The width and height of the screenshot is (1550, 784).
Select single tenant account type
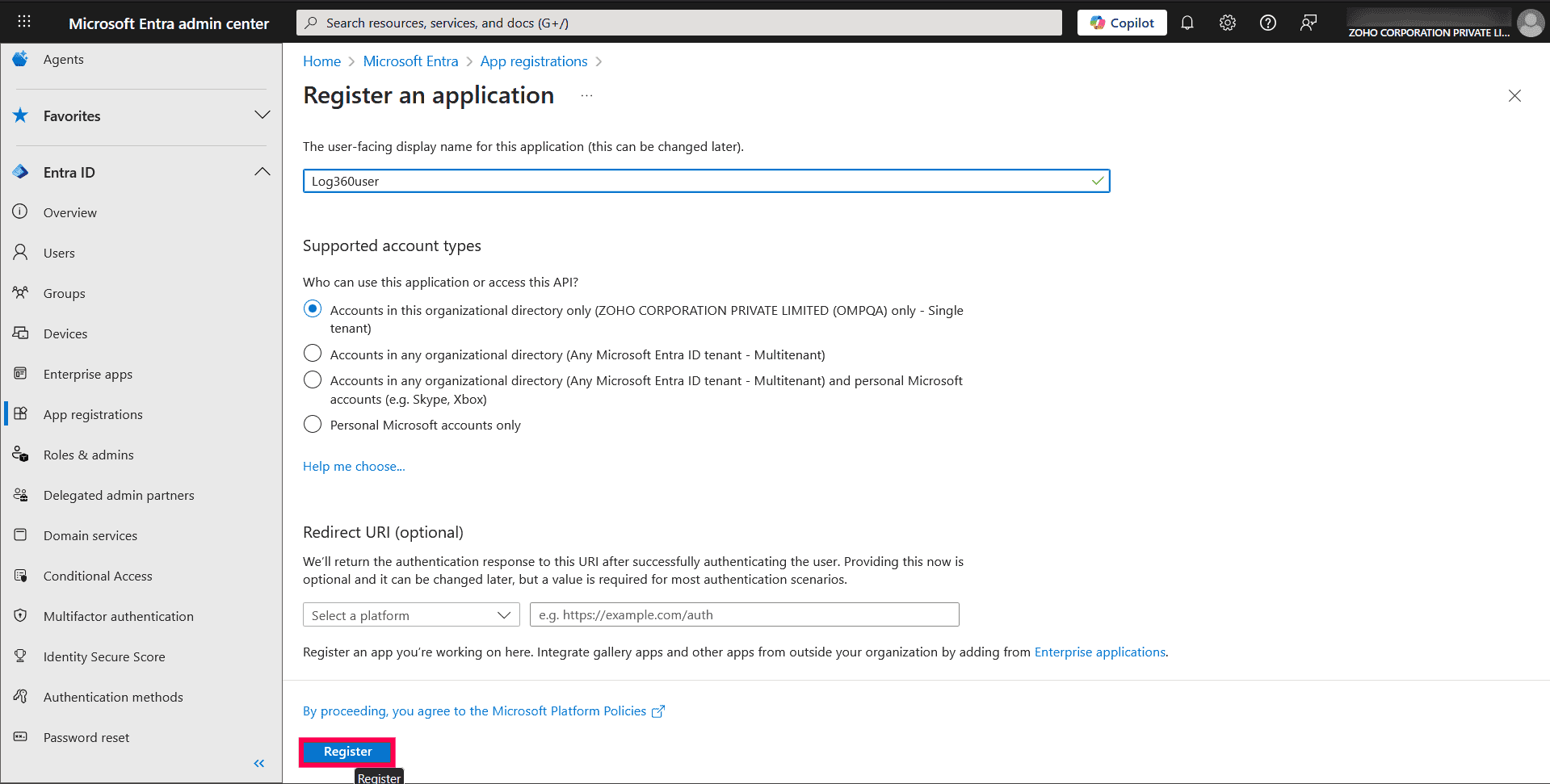313,308
